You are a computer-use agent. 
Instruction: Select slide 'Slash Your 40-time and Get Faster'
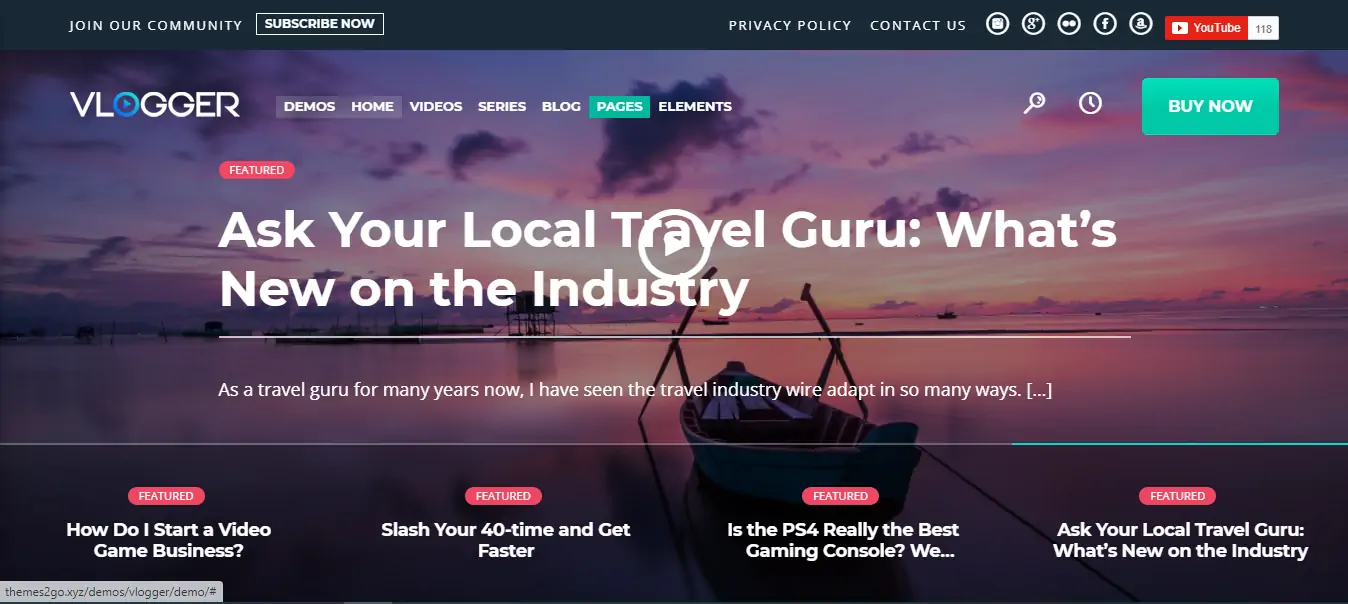[506, 540]
